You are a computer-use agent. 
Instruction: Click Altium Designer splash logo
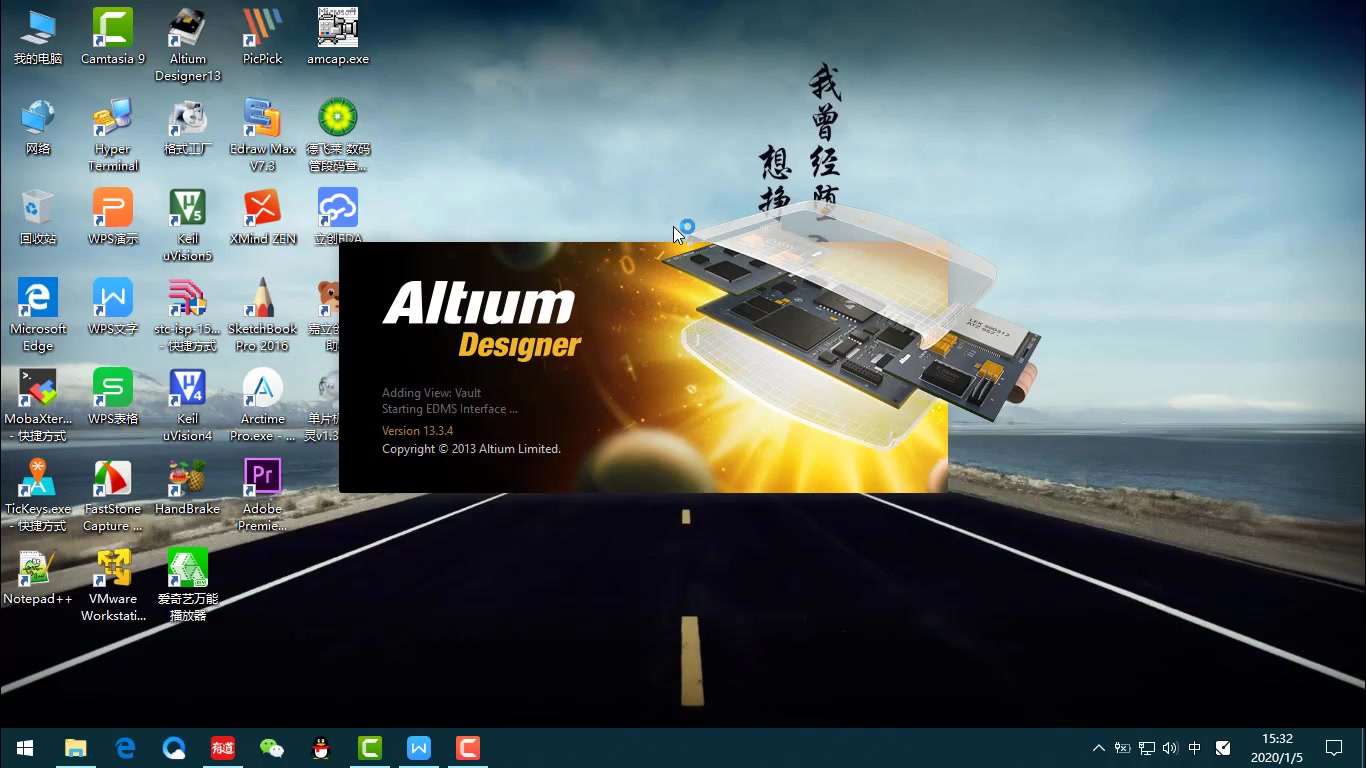[x=480, y=319]
